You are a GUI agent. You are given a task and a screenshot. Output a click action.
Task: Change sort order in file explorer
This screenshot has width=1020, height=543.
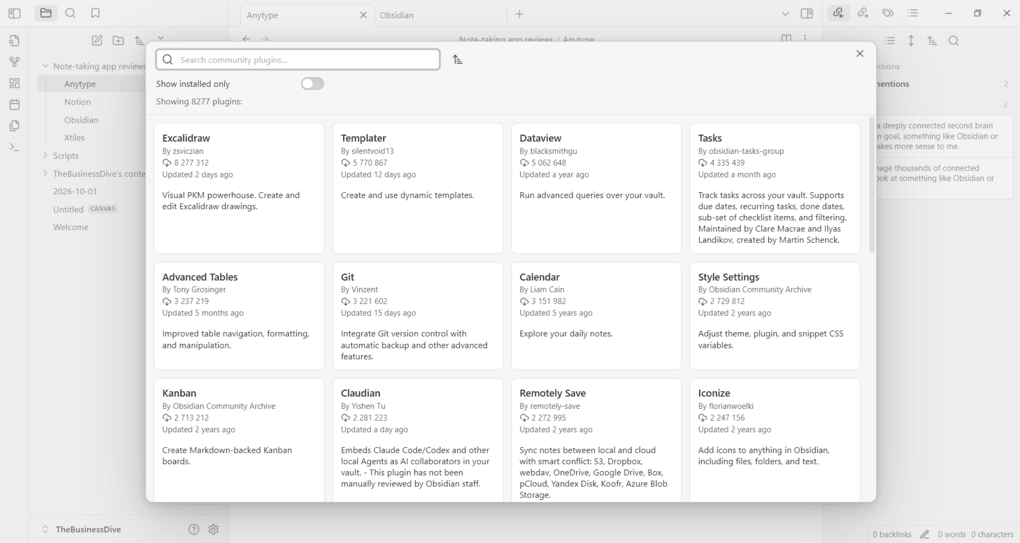(x=139, y=40)
